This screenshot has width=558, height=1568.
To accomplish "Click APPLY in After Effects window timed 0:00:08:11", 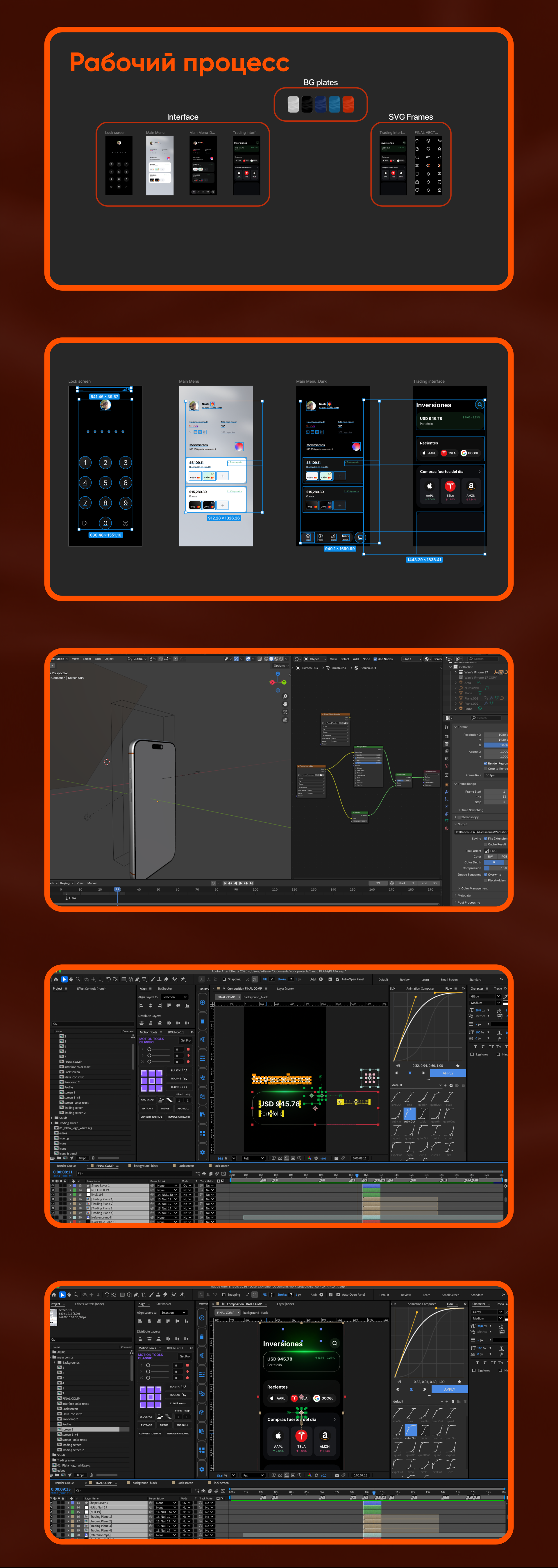I will point(448,1073).
